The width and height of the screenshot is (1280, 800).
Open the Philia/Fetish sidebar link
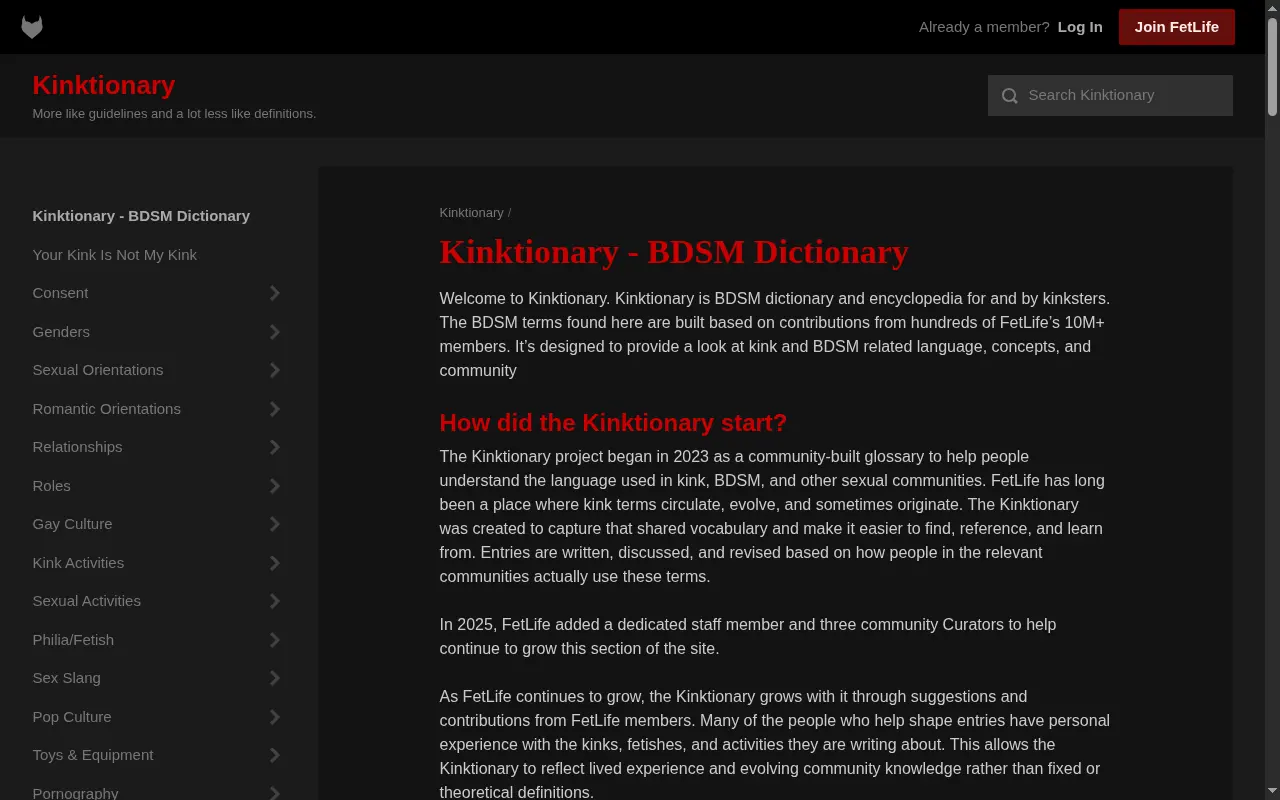coord(73,640)
